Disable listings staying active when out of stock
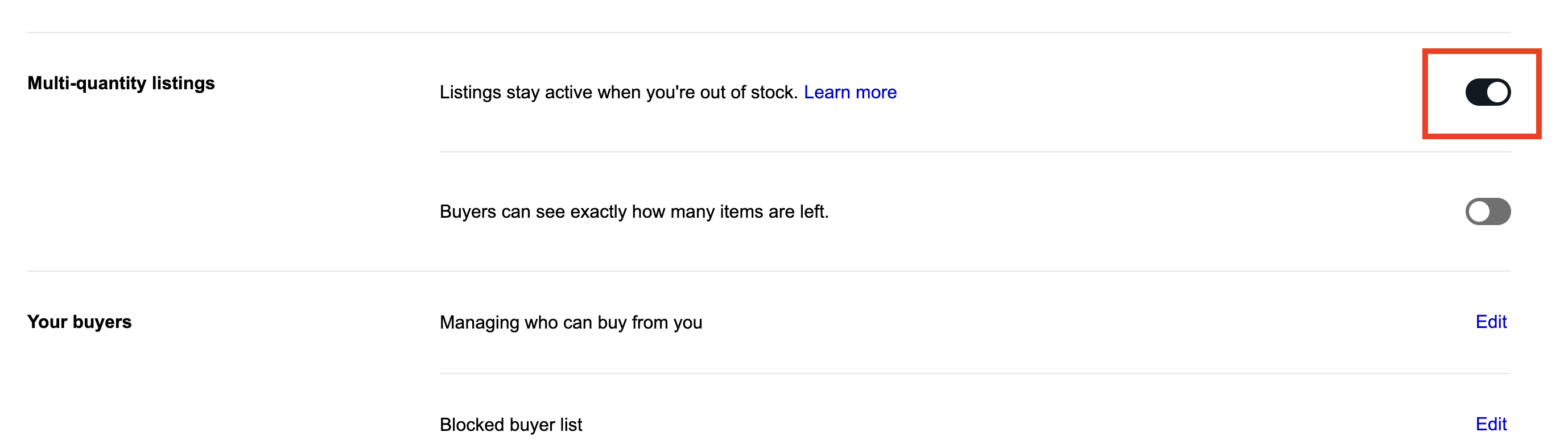1568x440 pixels. 1487,92
